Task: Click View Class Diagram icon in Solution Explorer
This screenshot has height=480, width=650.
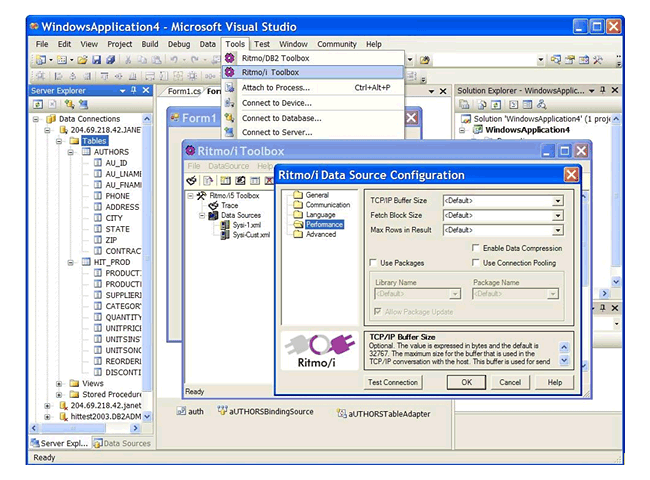Action: click(x=541, y=104)
